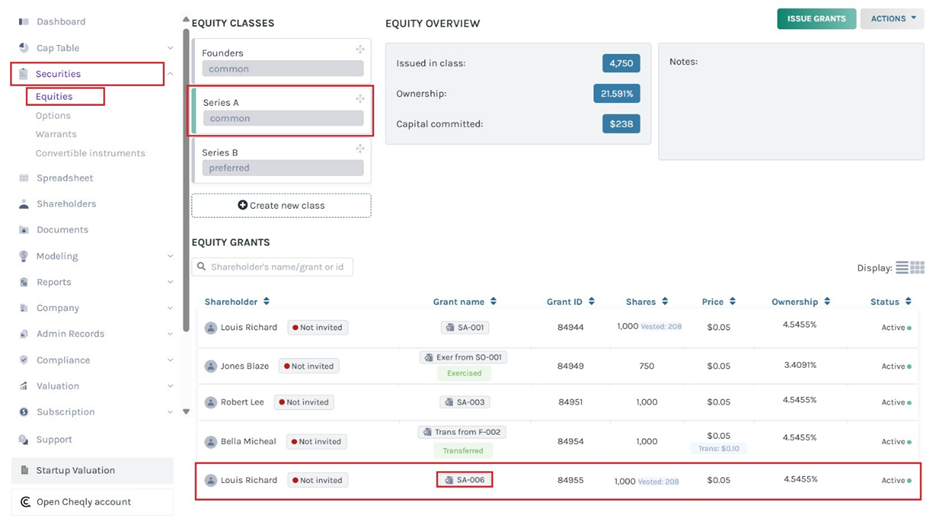This screenshot has height=528, width=939.
Task: Expand the Reports sidebar section
Action: (170, 282)
